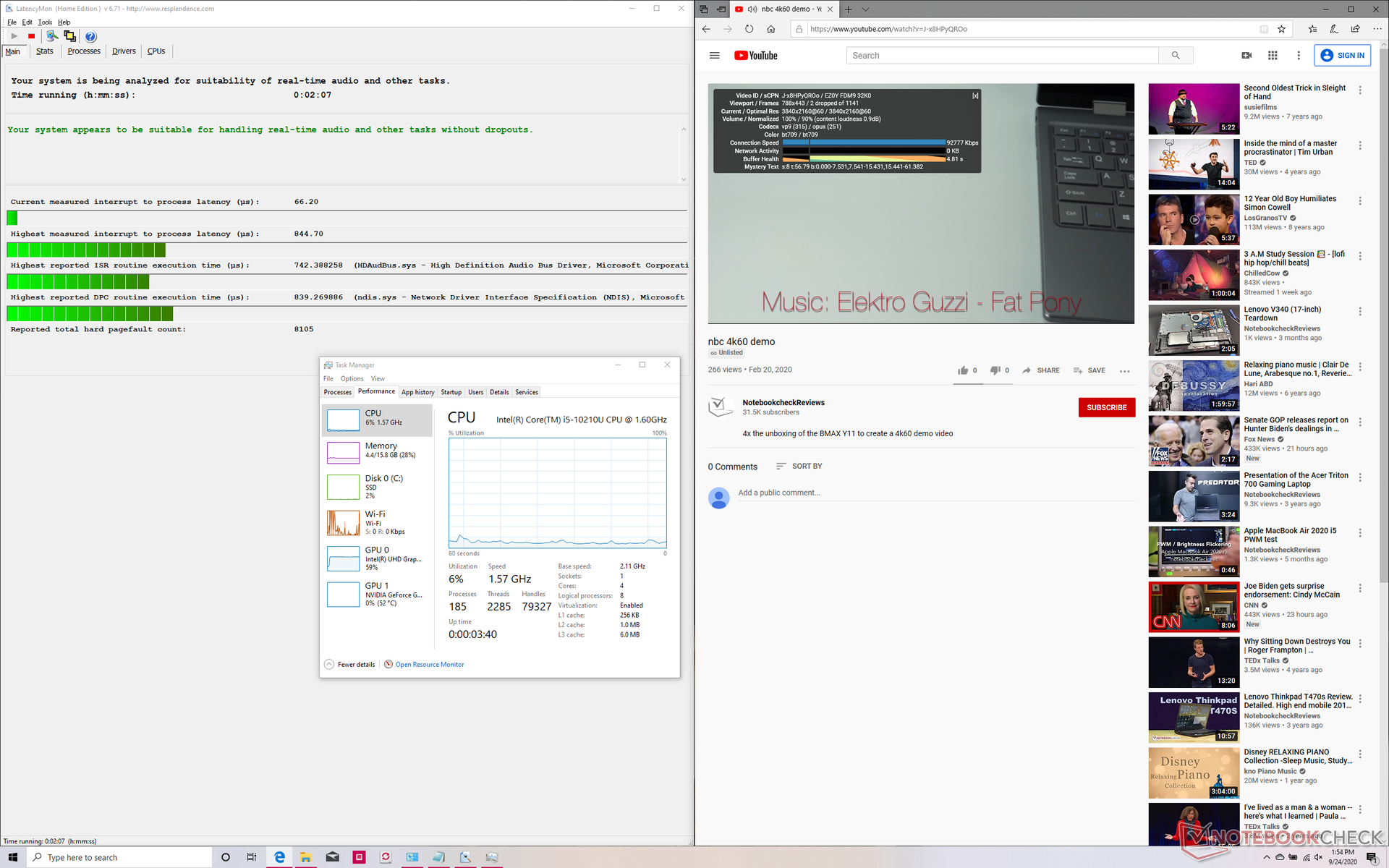Open options for Acer Triton 700 video
Image resolution: width=1389 pixels, height=868 pixels.
[x=1360, y=477]
